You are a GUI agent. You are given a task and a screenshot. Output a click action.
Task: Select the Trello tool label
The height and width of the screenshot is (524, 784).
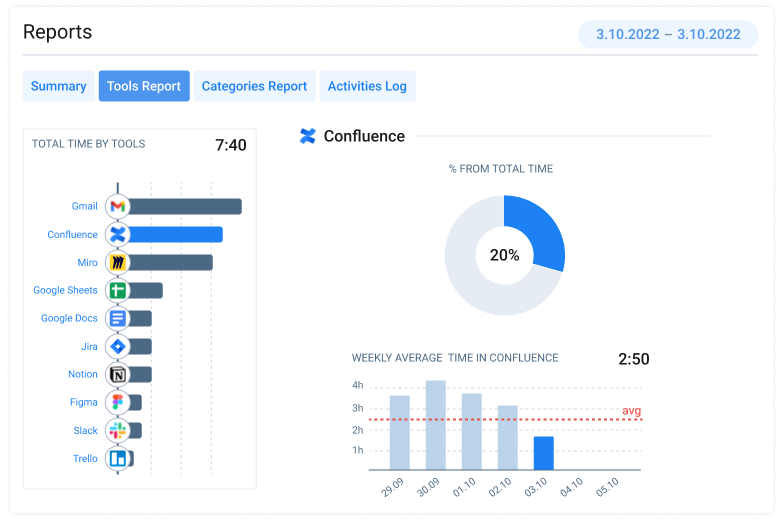[x=85, y=458]
